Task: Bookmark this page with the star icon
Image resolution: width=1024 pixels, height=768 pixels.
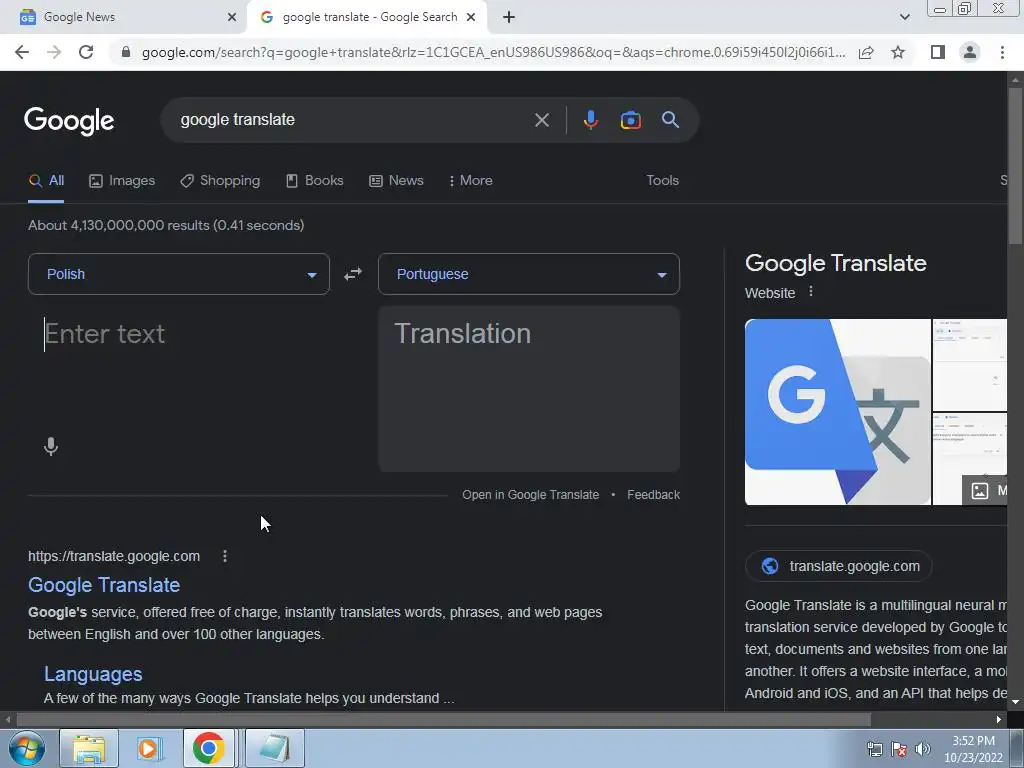Action: click(x=898, y=52)
